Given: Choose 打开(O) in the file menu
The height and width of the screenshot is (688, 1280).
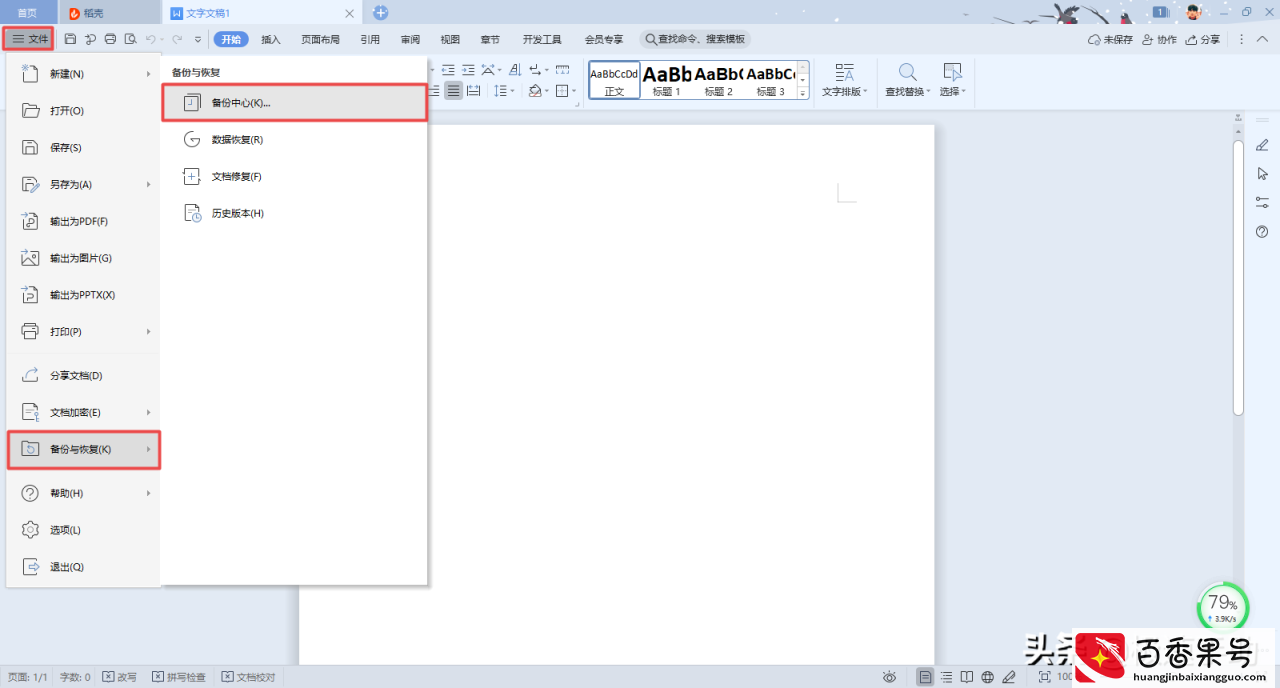Looking at the screenshot, I should point(83,111).
